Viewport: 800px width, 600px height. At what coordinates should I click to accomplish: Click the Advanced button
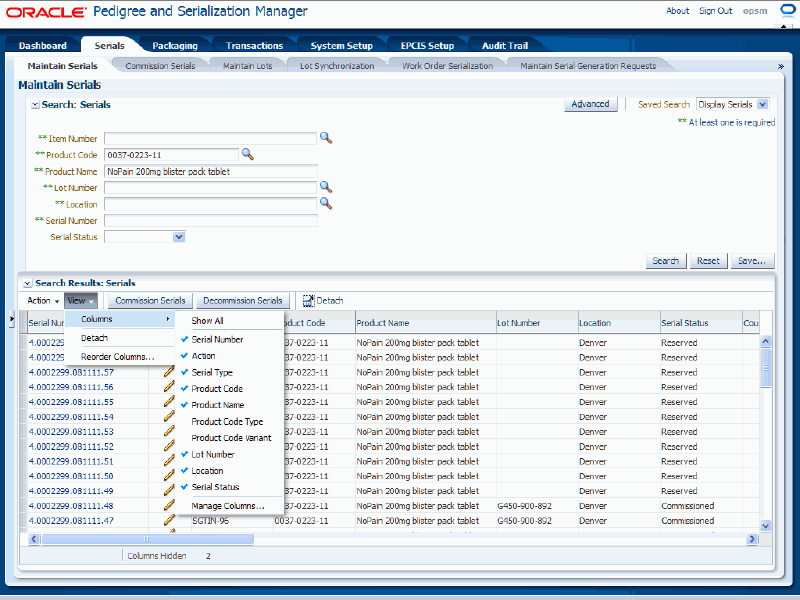point(590,104)
